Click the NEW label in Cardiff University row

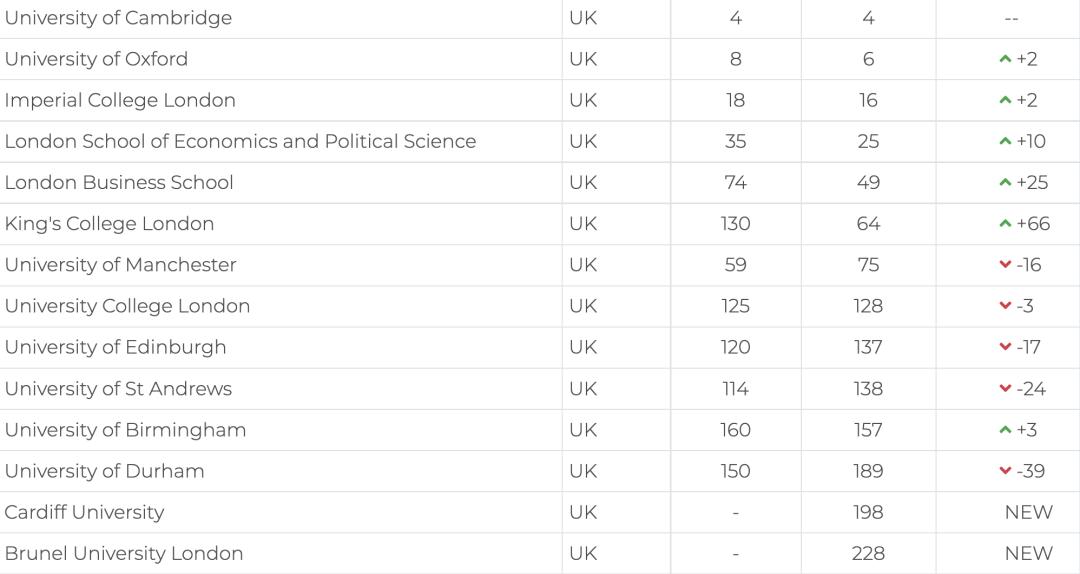pyautogui.click(x=1028, y=512)
